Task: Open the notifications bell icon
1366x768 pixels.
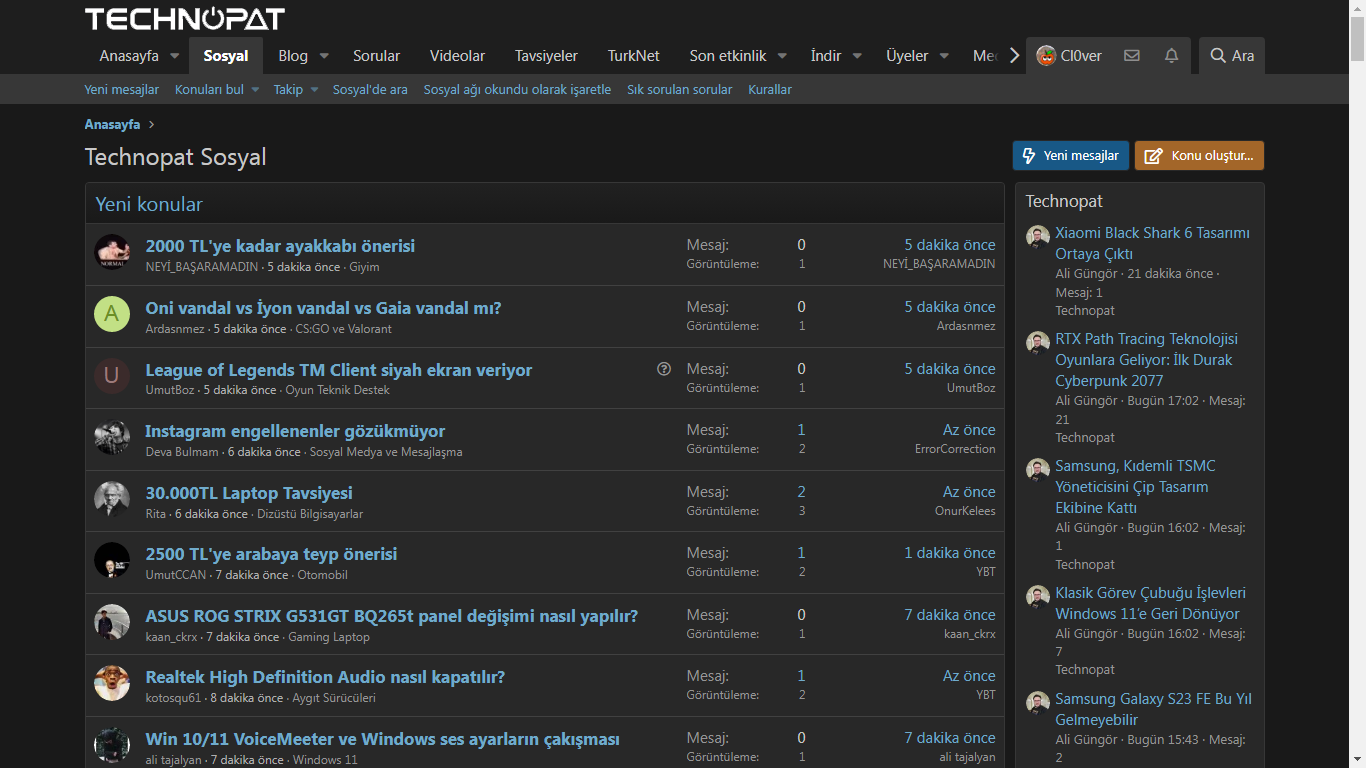Action: point(1172,56)
